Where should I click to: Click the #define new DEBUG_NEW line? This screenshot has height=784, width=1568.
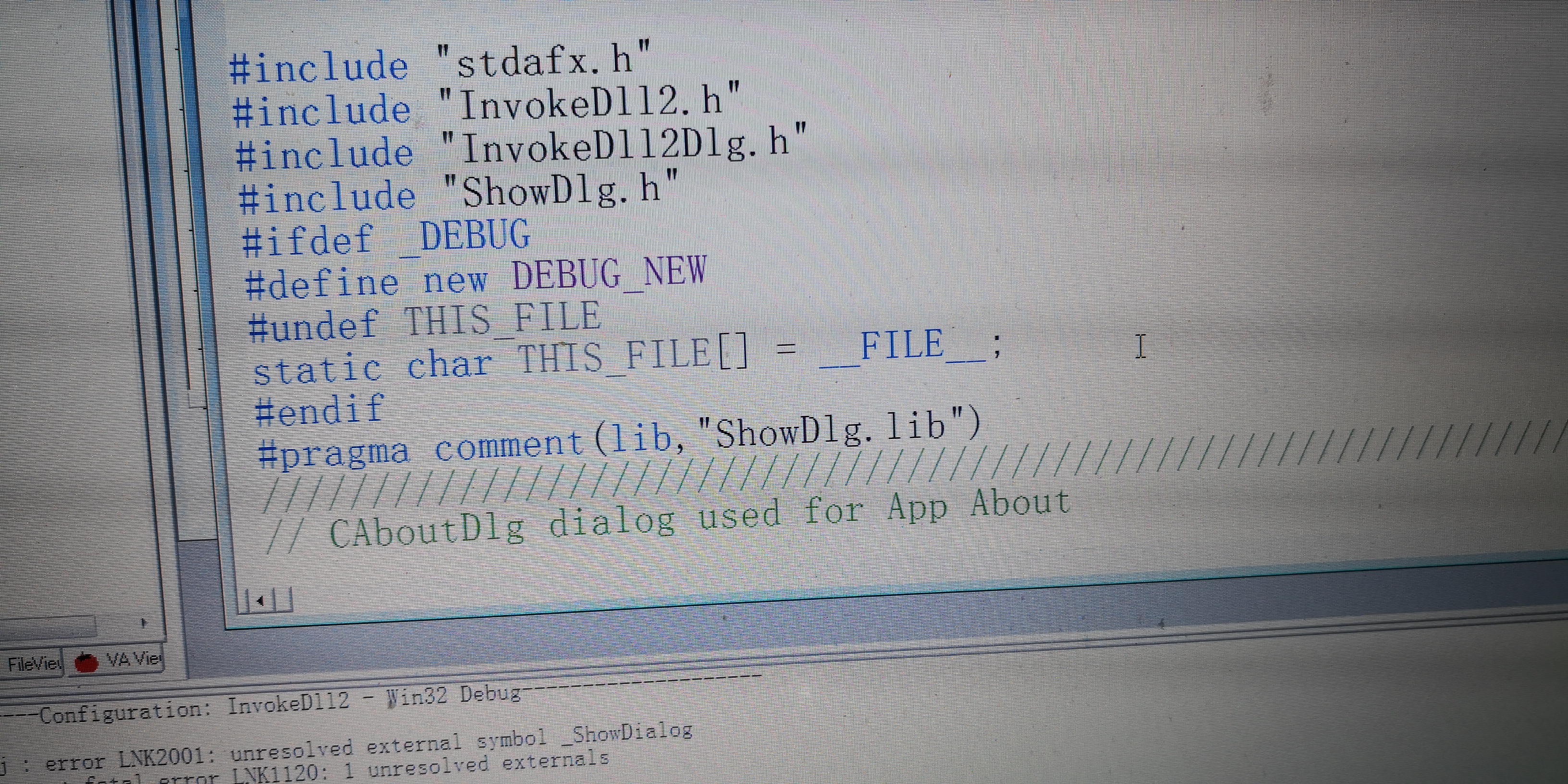pos(476,278)
